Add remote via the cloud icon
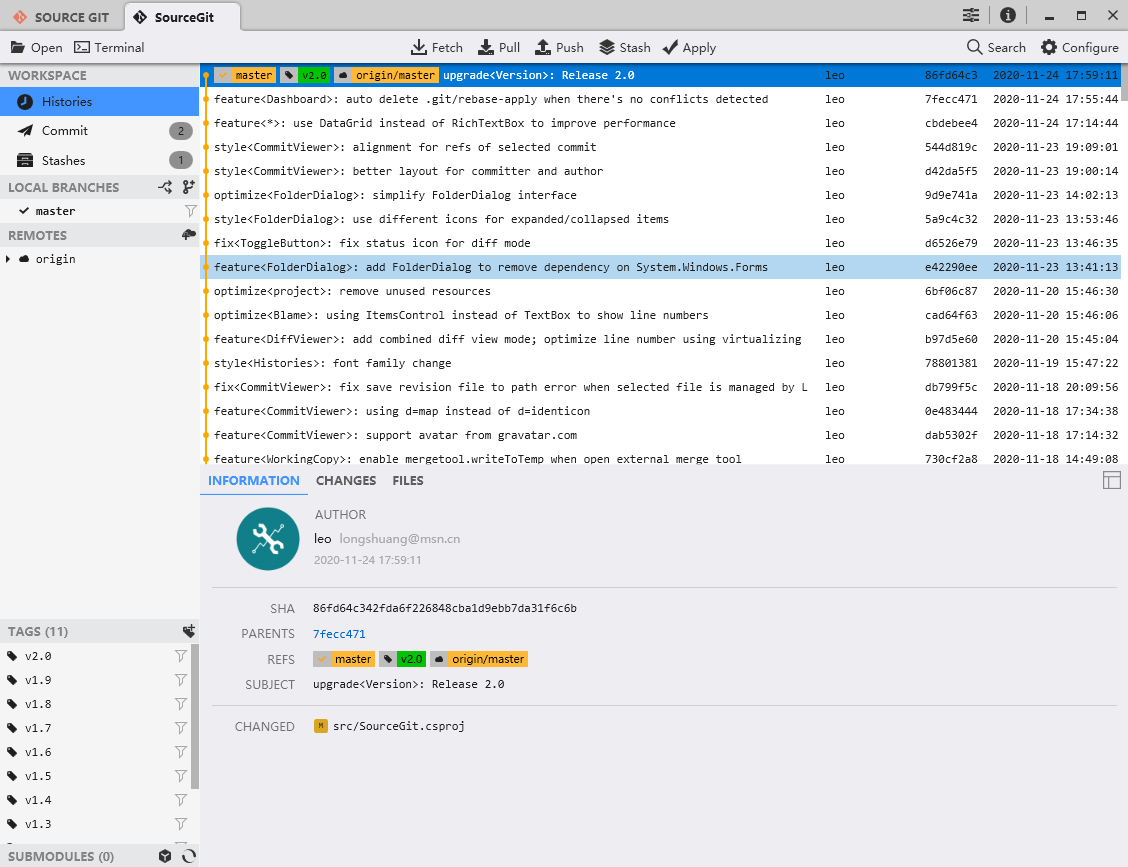 [x=188, y=235]
